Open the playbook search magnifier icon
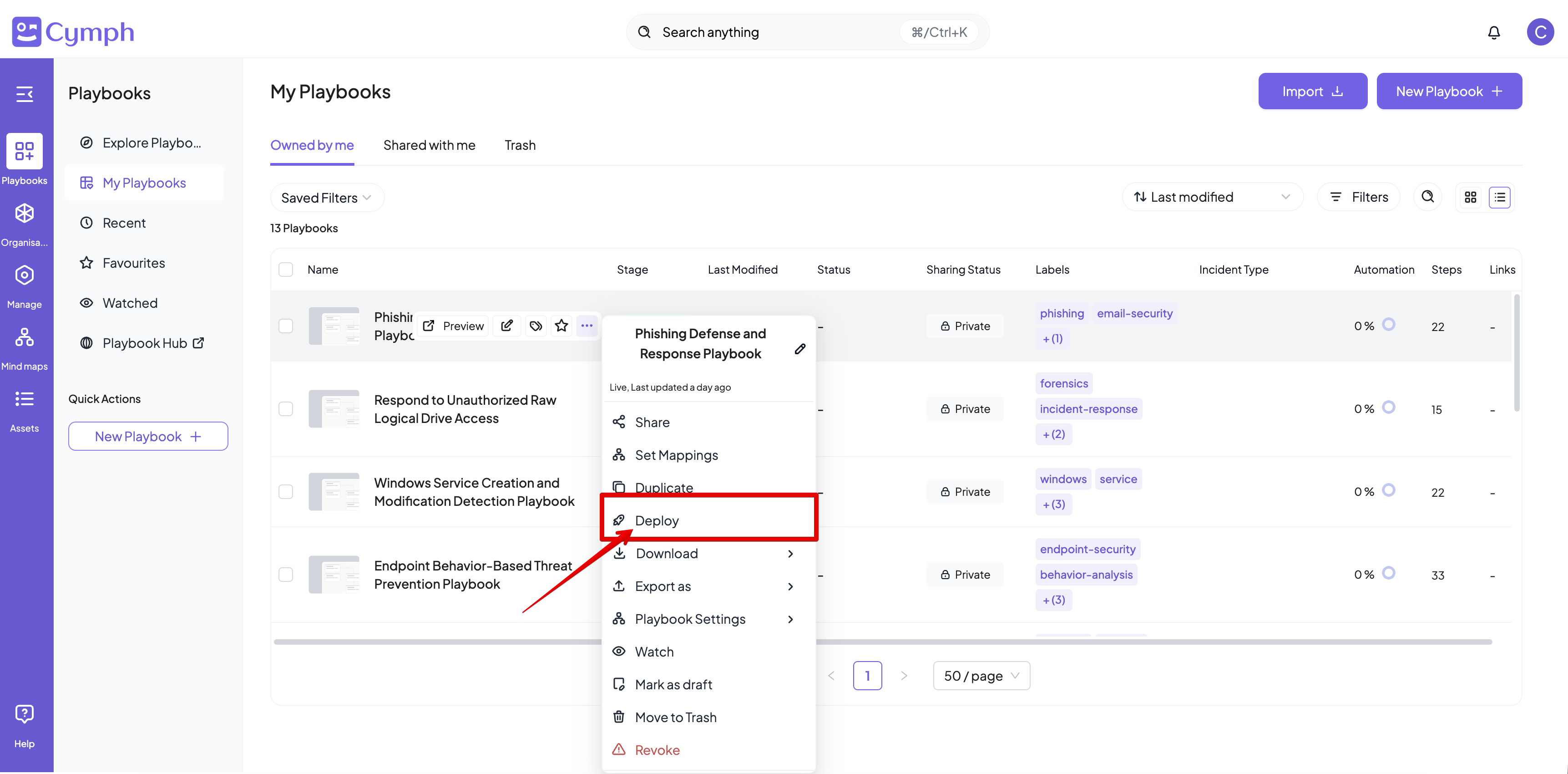The height and width of the screenshot is (774, 1568). pos(1427,197)
